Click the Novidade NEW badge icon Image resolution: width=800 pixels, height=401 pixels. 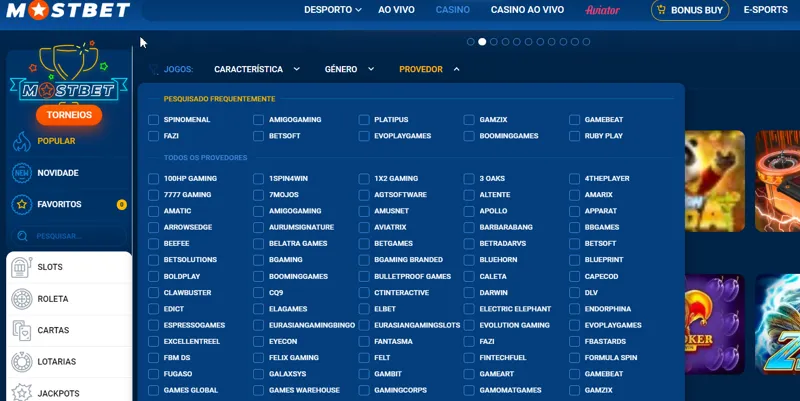(x=22, y=173)
